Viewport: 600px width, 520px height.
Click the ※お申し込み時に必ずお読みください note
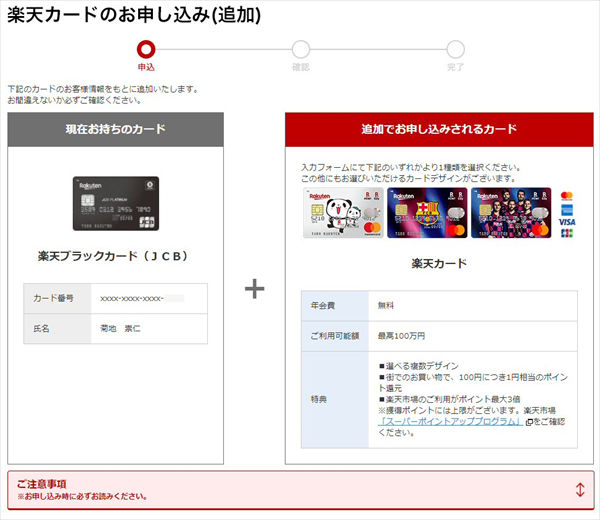[x=82, y=497]
